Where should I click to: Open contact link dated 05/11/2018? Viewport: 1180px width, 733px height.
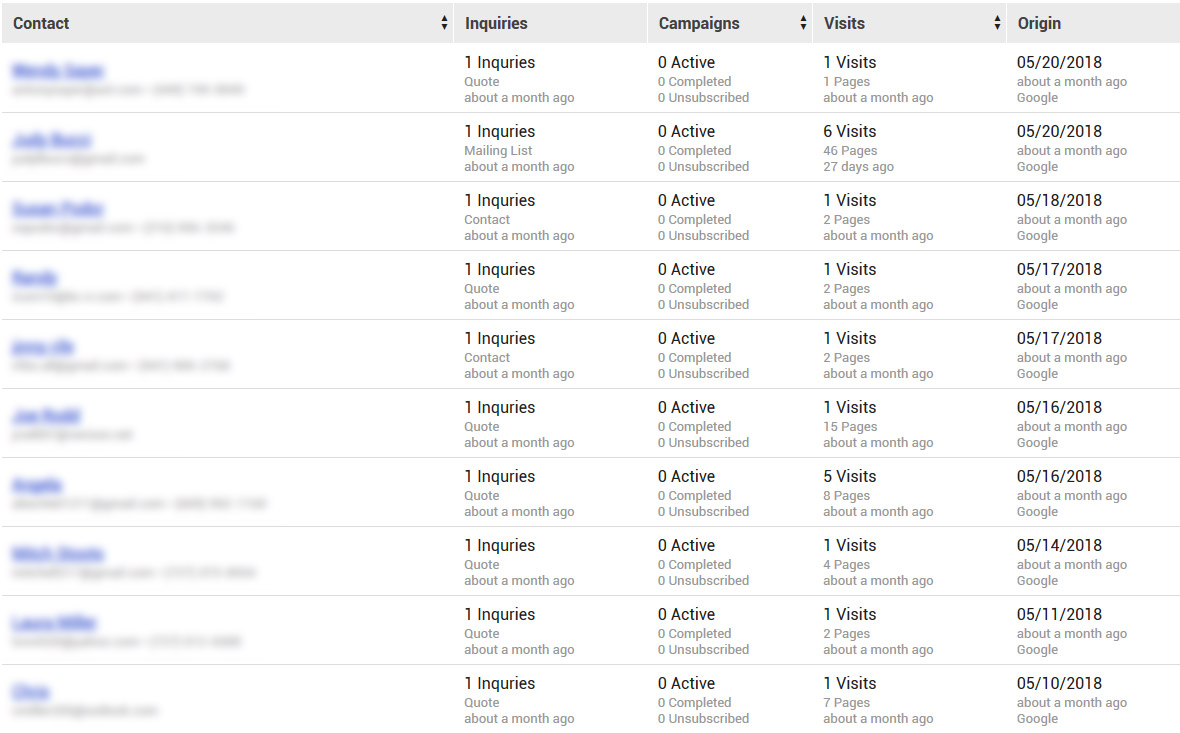click(x=54, y=622)
